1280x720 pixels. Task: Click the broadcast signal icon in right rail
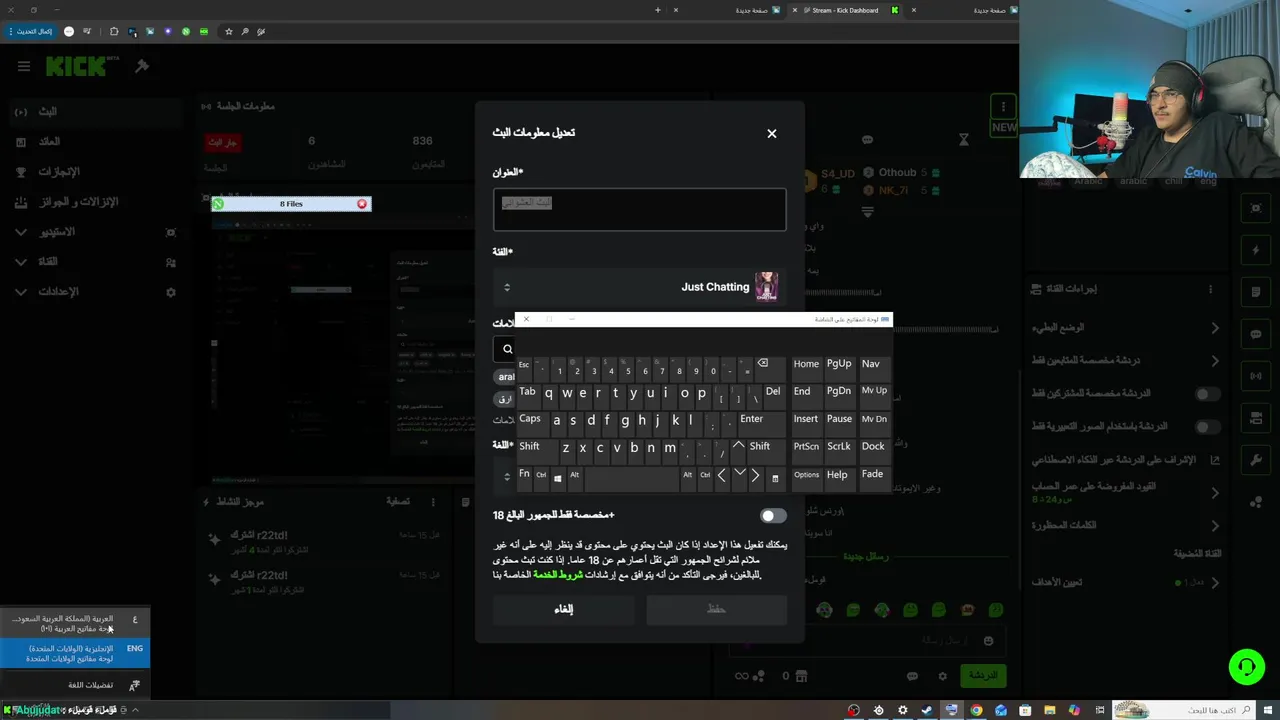pyautogui.click(x=1256, y=376)
